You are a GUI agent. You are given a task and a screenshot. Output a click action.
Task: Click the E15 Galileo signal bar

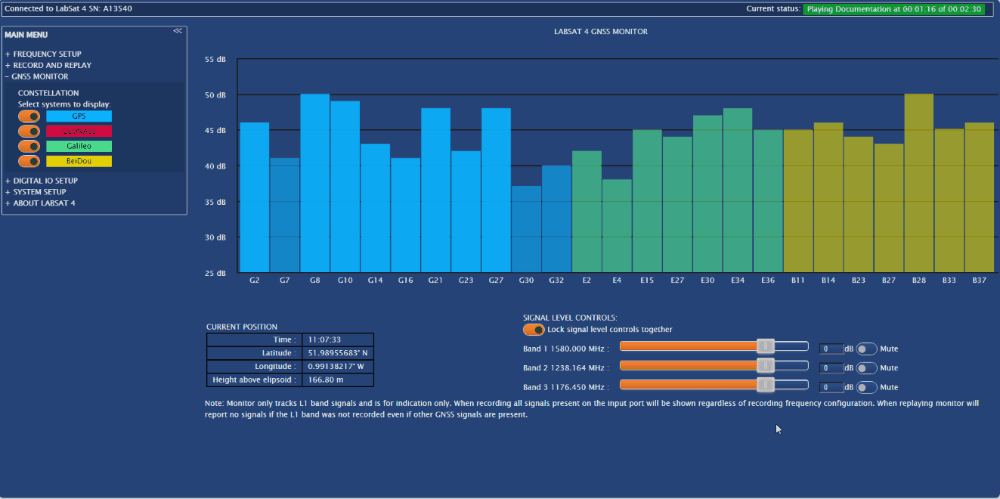click(647, 201)
